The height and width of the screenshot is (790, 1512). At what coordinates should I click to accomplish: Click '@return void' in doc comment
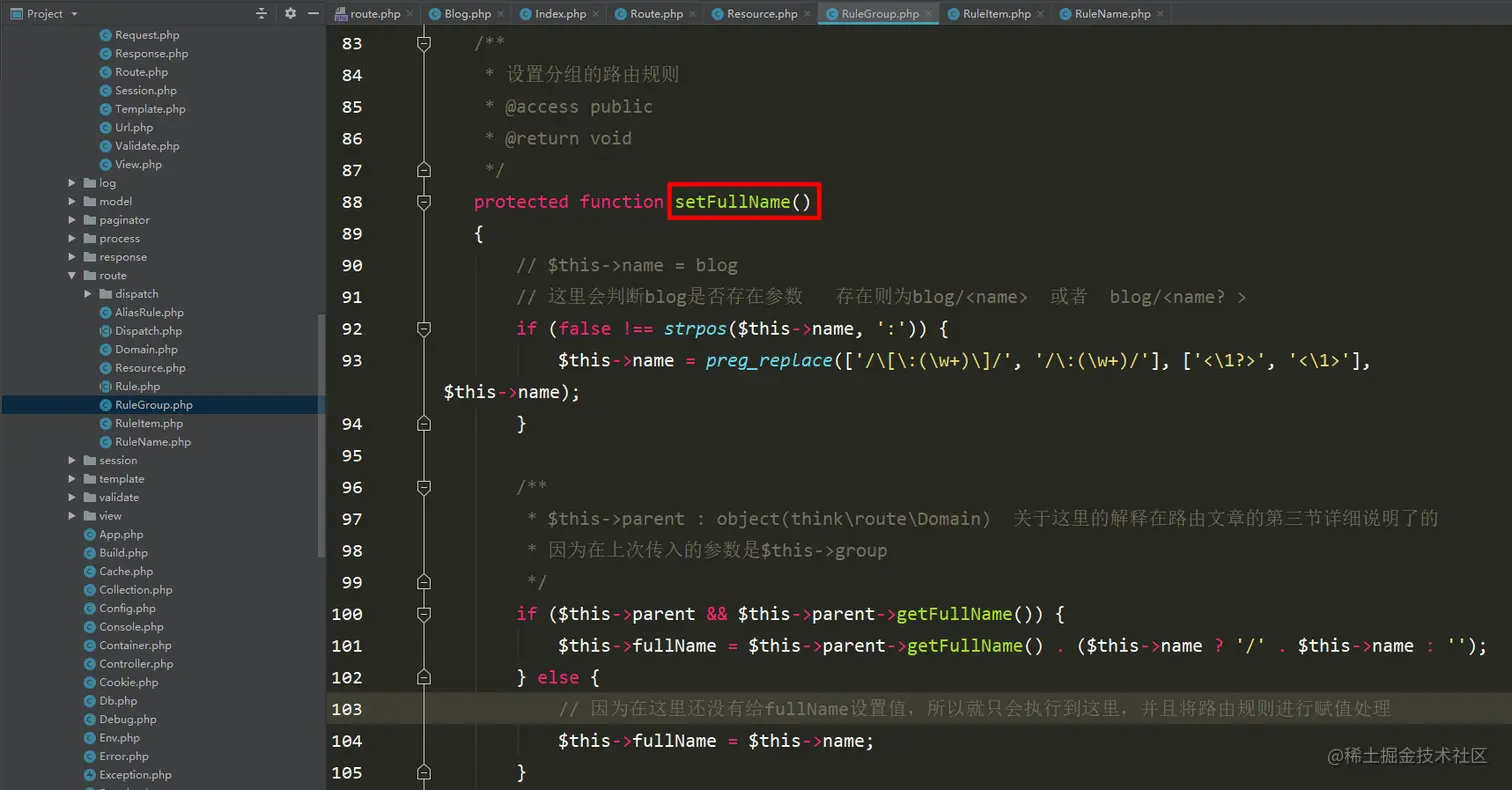pos(568,138)
